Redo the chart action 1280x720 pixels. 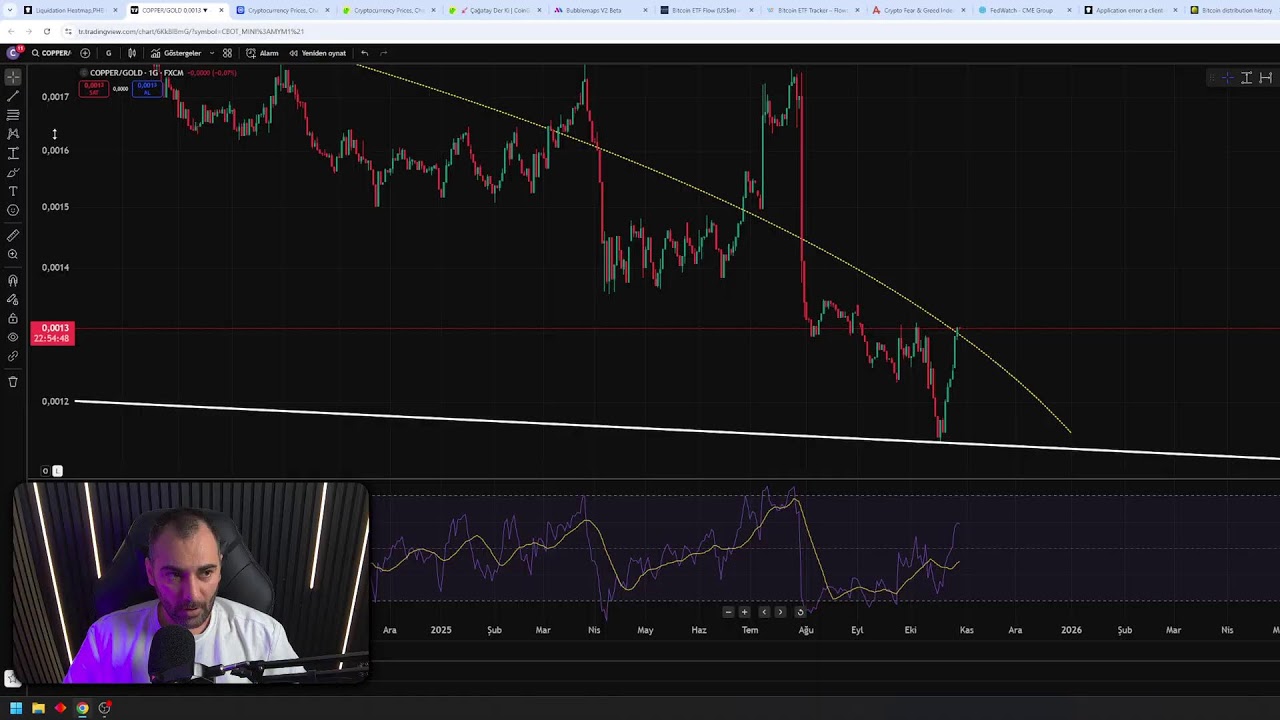pyautogui.click(x=384, y=53)
